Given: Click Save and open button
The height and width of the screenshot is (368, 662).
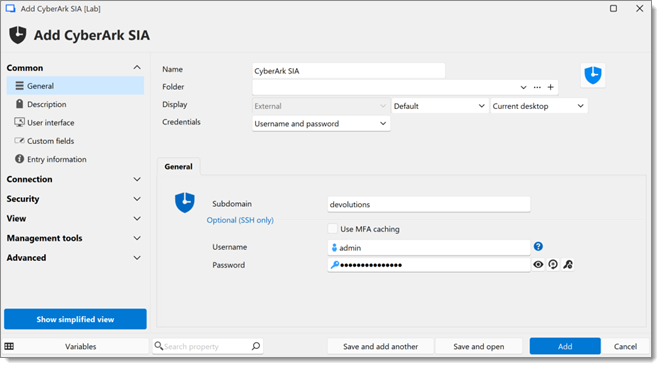Looking at the screenshot, I should tap(479, 346).
